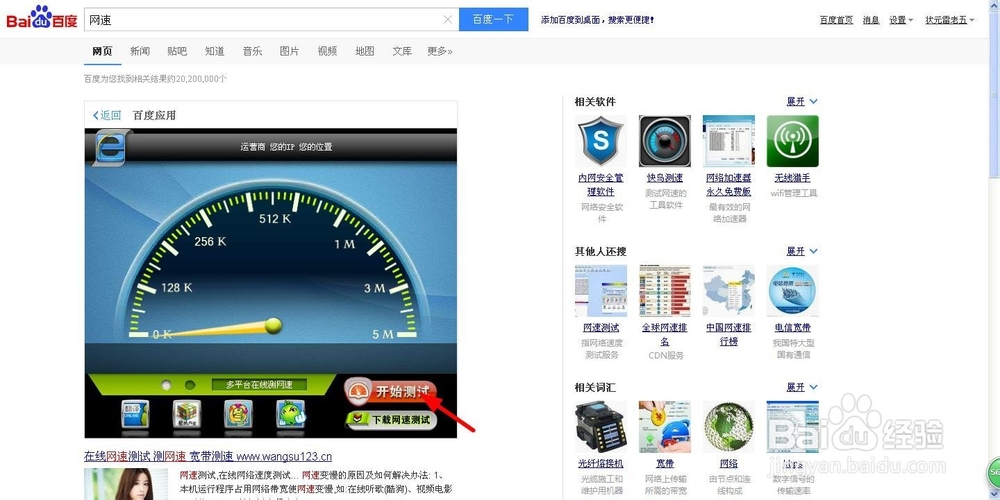This screenshot has height=500, width=1000.
Task: Open the 中国网速排行榜 text link
Action: pyautogui.click(x=728, y=334)
